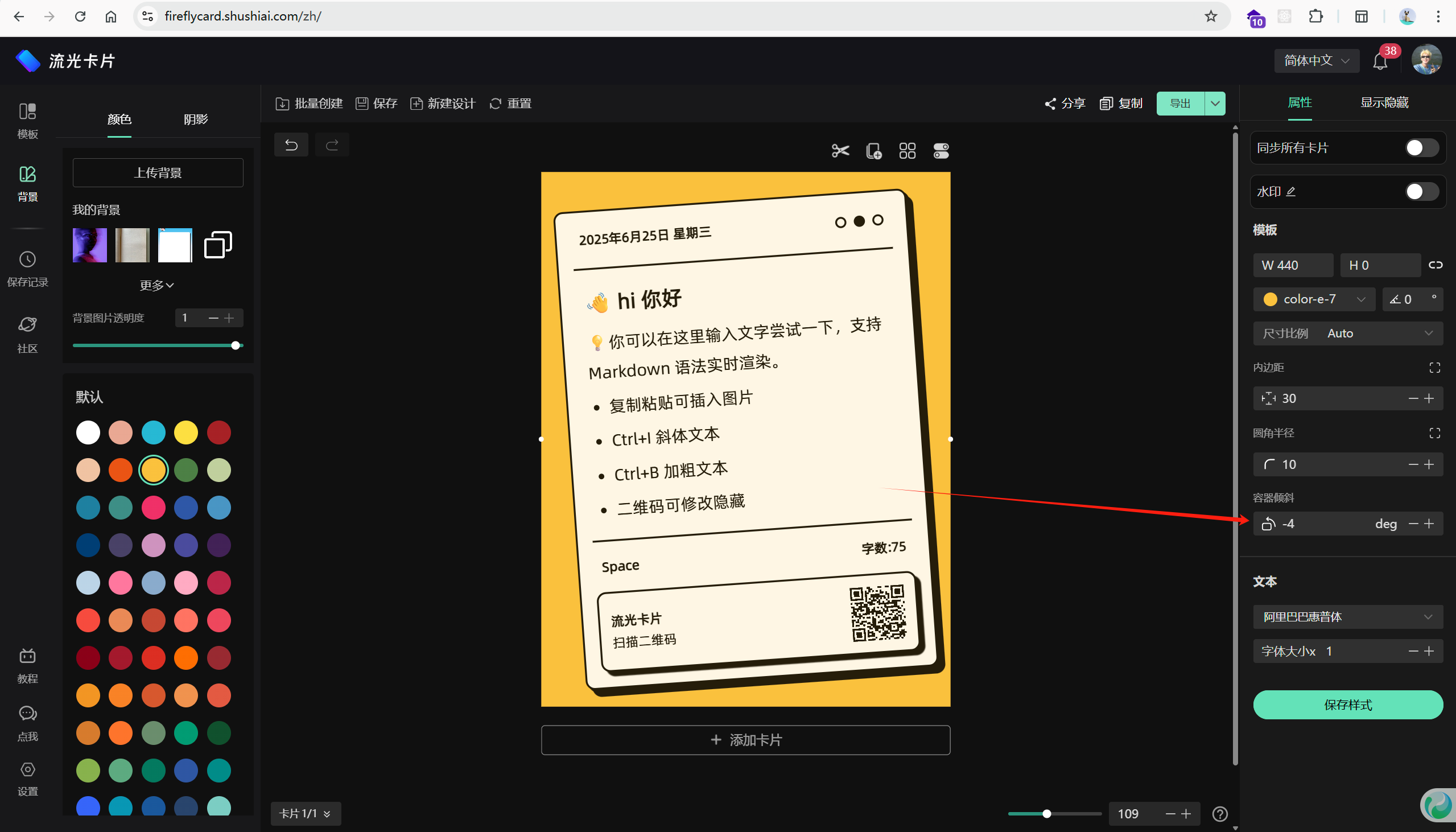Expand the 尺寸比例 Auto dropdown
1456x832 pixels.
[x=1347, y=333]
